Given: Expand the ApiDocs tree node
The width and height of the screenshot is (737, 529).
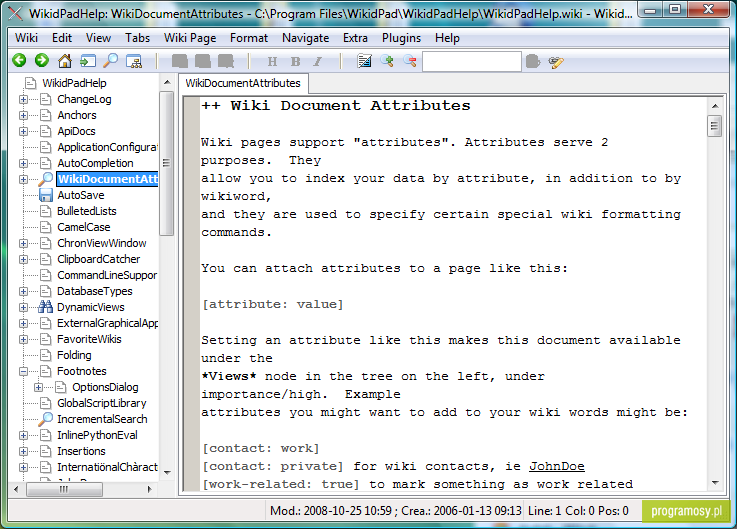Looking at the screenshot, I should pyautogui.click(x=23, y=131).
